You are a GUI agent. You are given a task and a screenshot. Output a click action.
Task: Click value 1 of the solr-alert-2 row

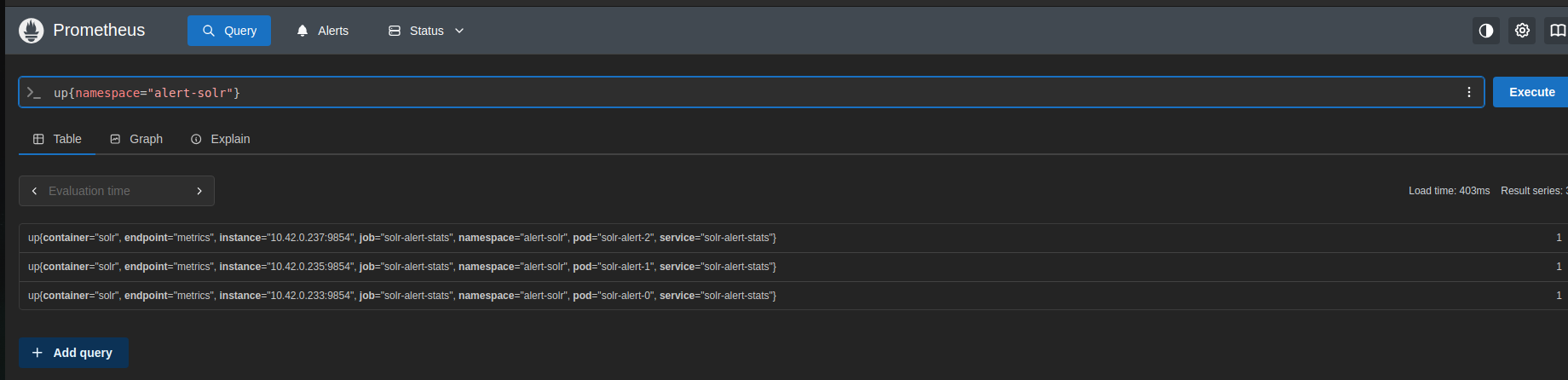tap(1559, 238)
